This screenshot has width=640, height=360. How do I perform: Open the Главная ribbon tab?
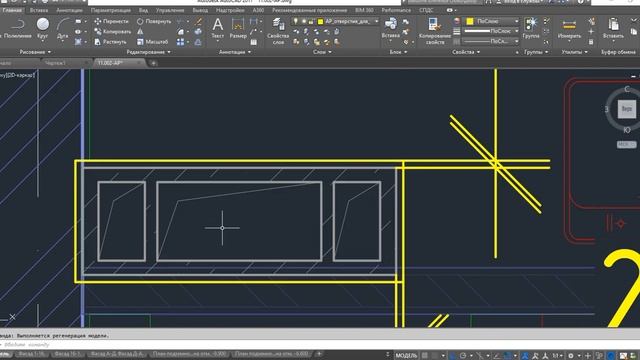pos(12,10)
